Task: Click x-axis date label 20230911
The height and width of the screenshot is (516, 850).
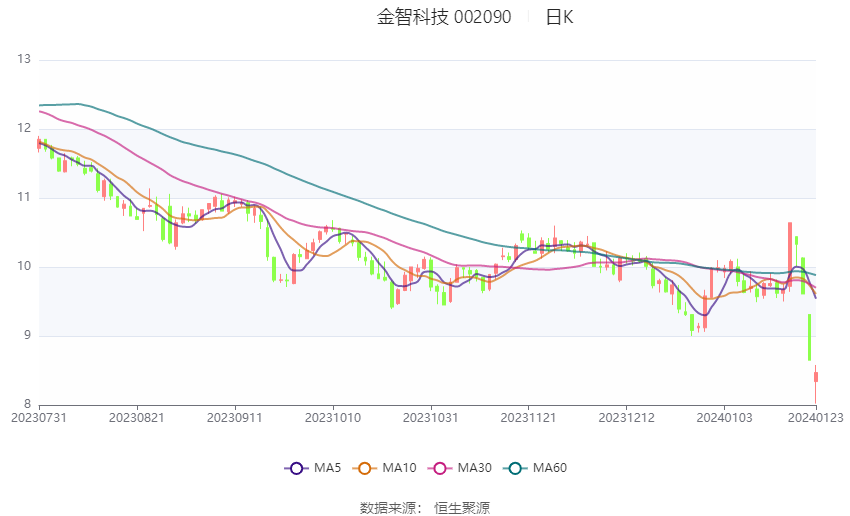Action: coord(235,418)
